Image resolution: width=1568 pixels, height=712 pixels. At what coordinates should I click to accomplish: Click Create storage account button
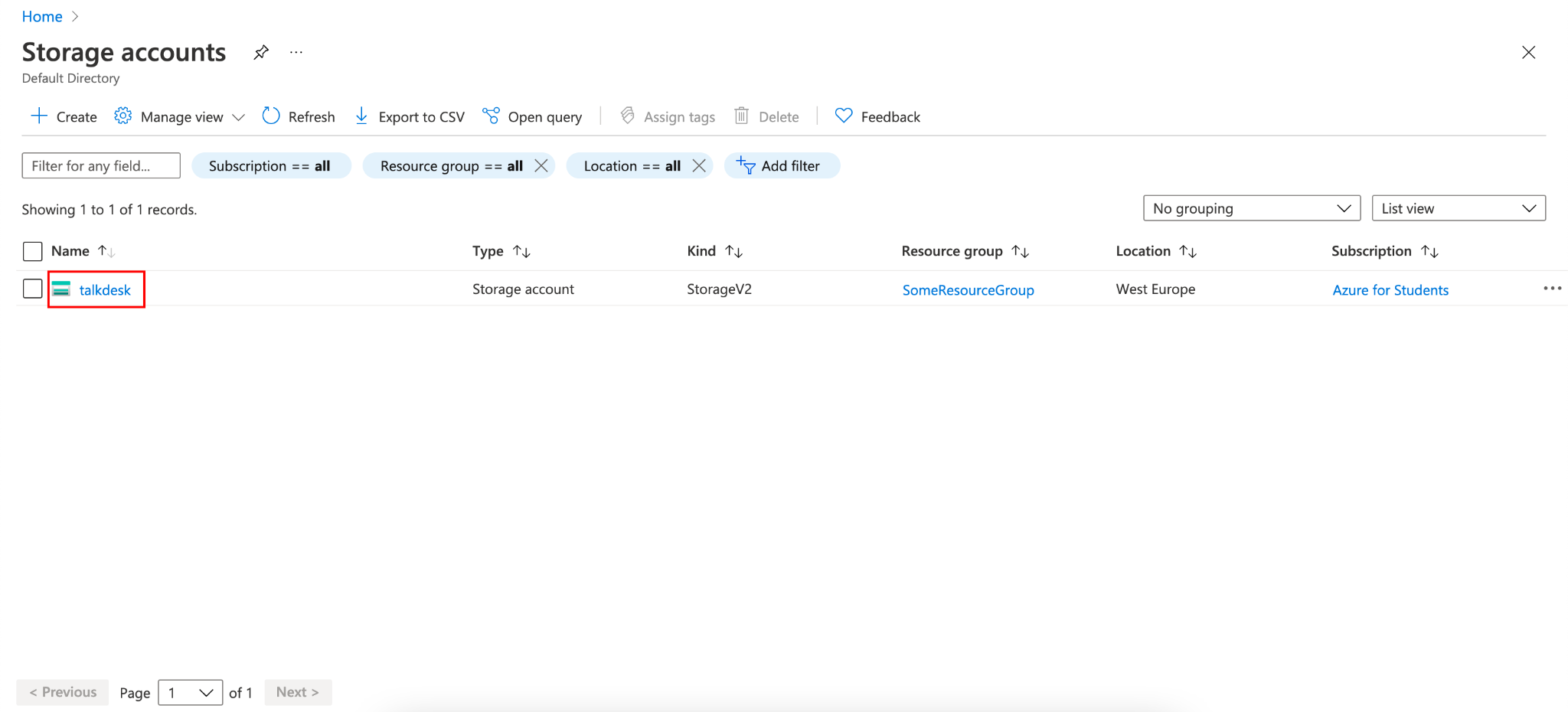coord(64,116)
